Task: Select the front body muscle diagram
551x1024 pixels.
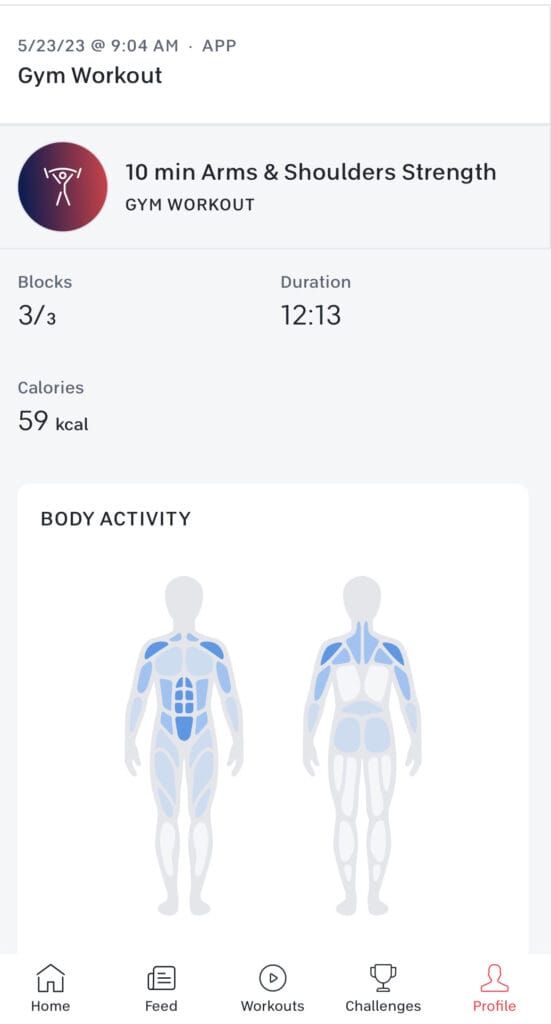Action: click(x=184, y=745)
